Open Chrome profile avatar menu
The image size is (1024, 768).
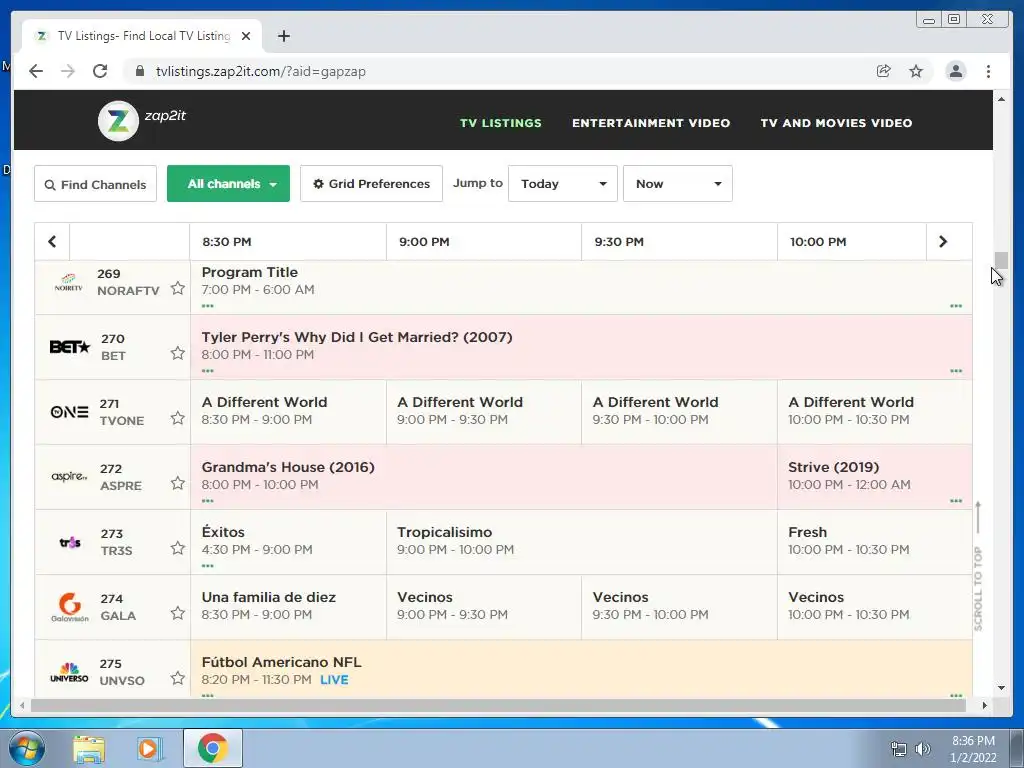coord(955,71)
